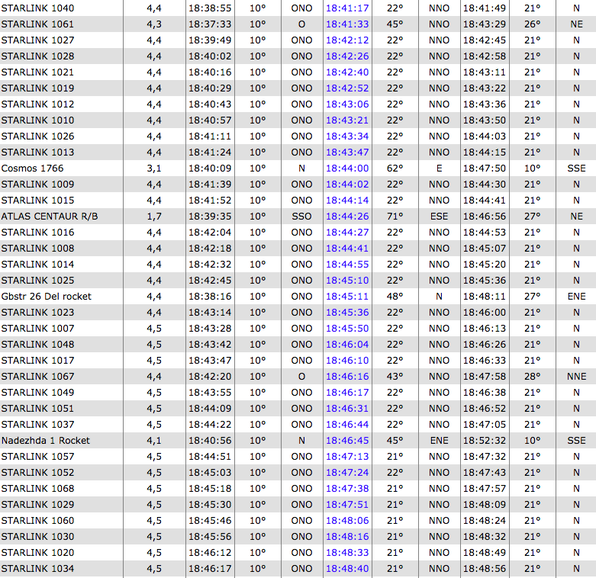
Task: Open the 18:46:31 link for STARLINK 1051
Action: point(347,408)
